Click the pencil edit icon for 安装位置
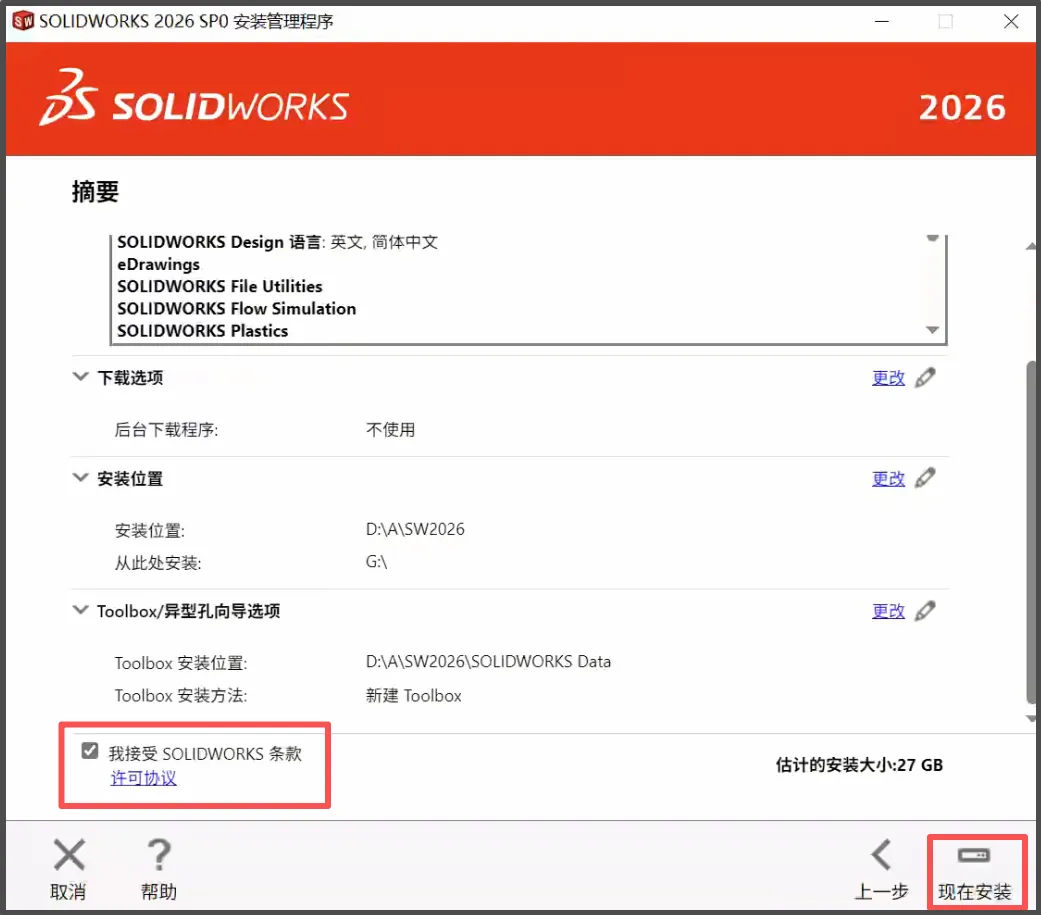Screen dimensions: 1041x915 pos(925,478)
